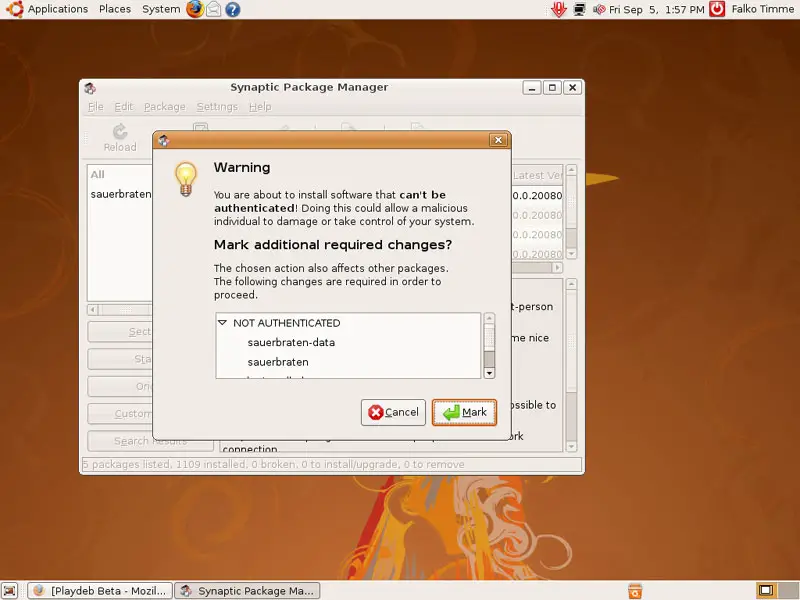Viewport: 800px width, 600px height.
Task: Open the Places menu in the top panel
Action: [x=115, y=9]
